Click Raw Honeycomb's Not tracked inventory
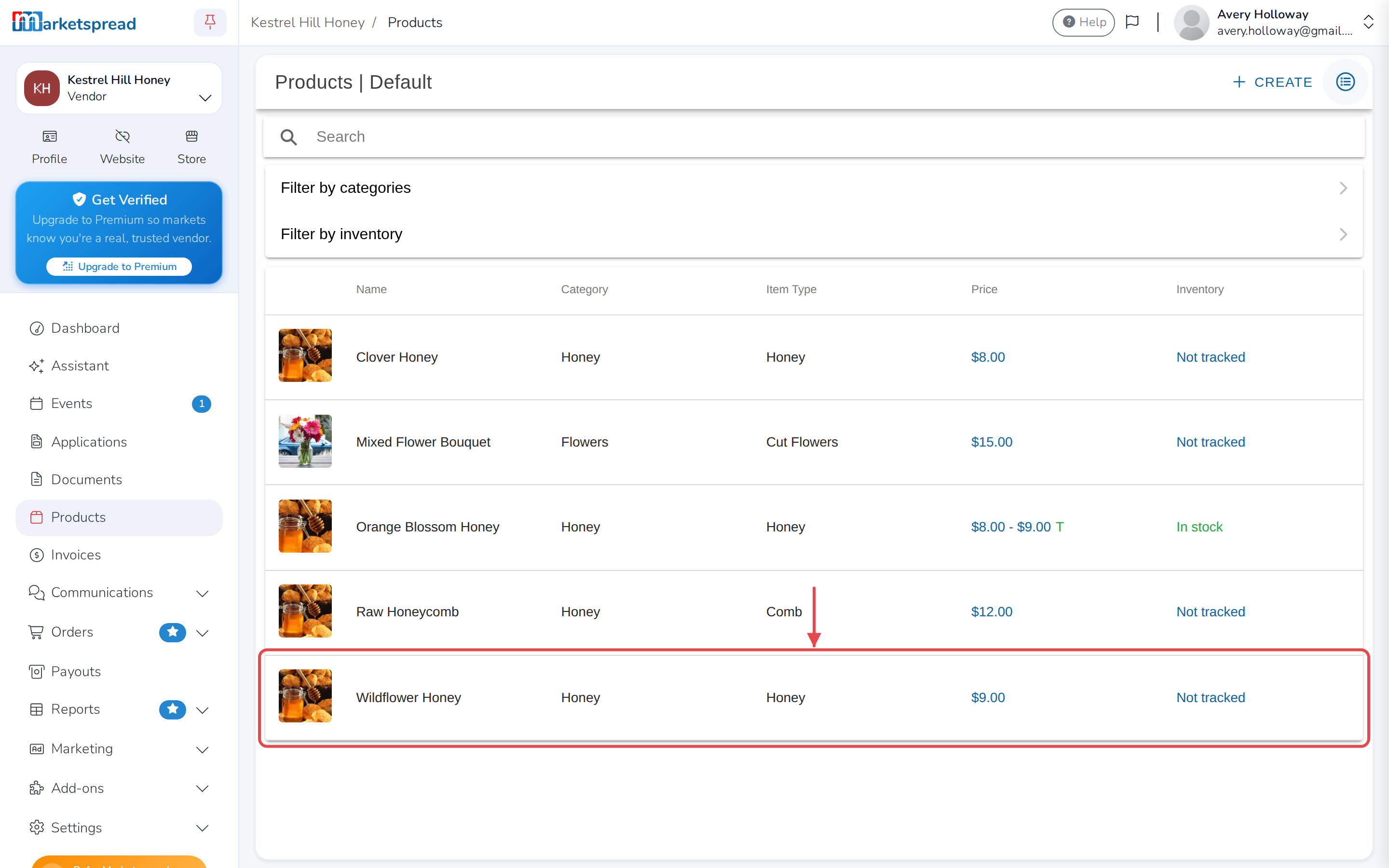Screen dimensions: 1389x868 pos(1211,612)
